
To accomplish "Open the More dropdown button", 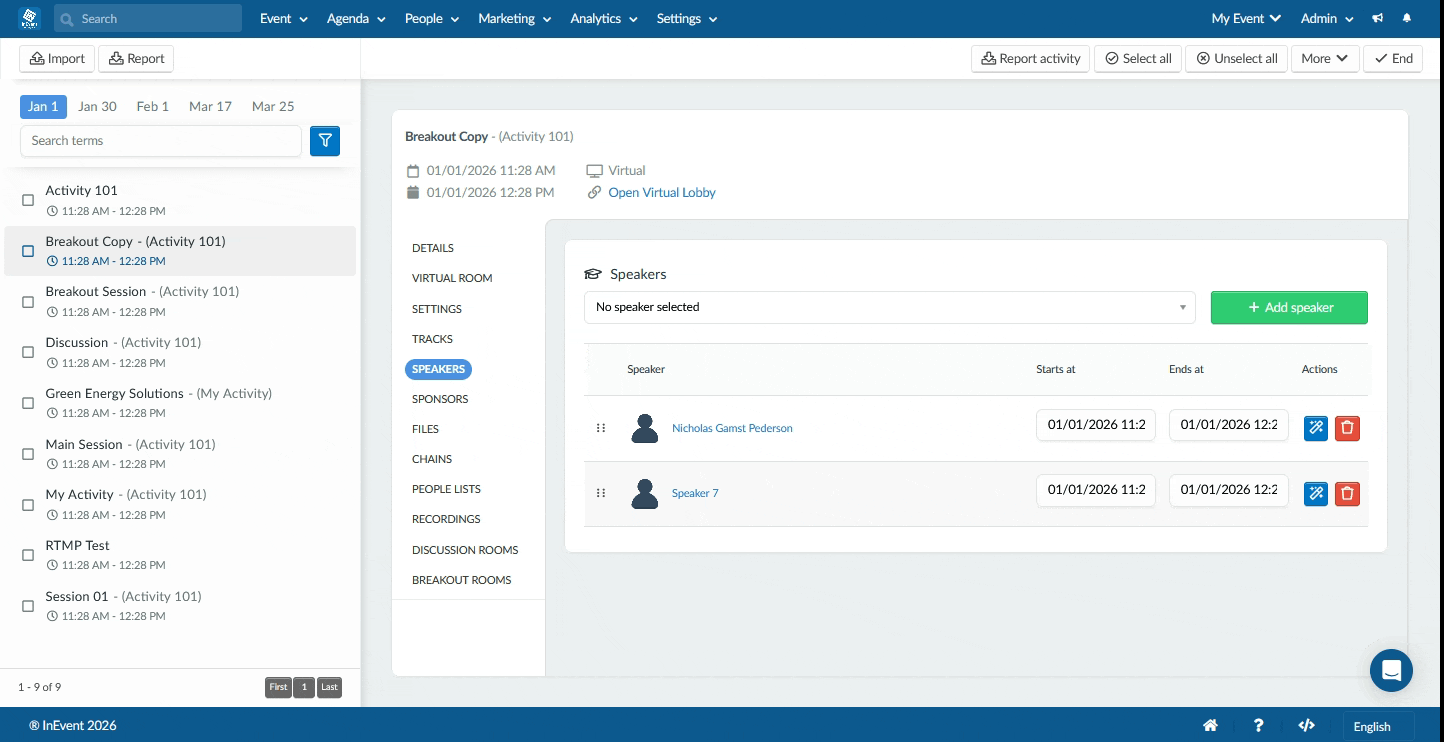I will click(x=1325, y=58).
